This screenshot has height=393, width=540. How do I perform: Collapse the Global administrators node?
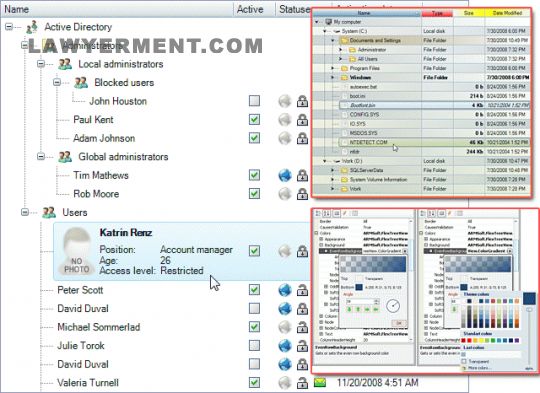41,156
